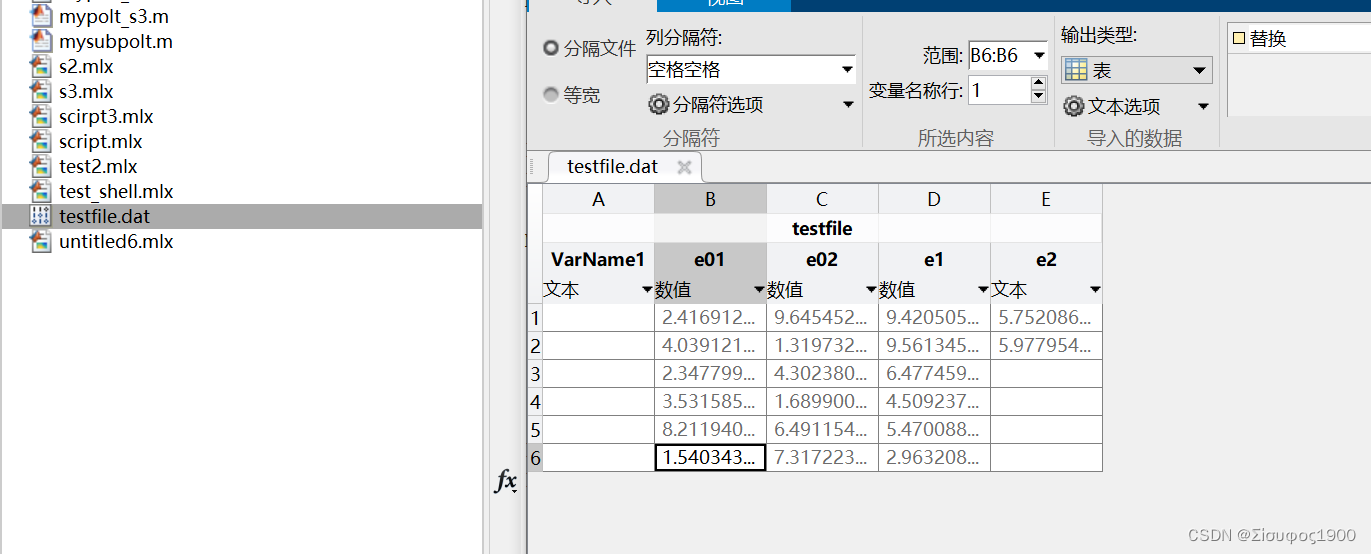Click cell containing 1.540343...

[710, 458]
